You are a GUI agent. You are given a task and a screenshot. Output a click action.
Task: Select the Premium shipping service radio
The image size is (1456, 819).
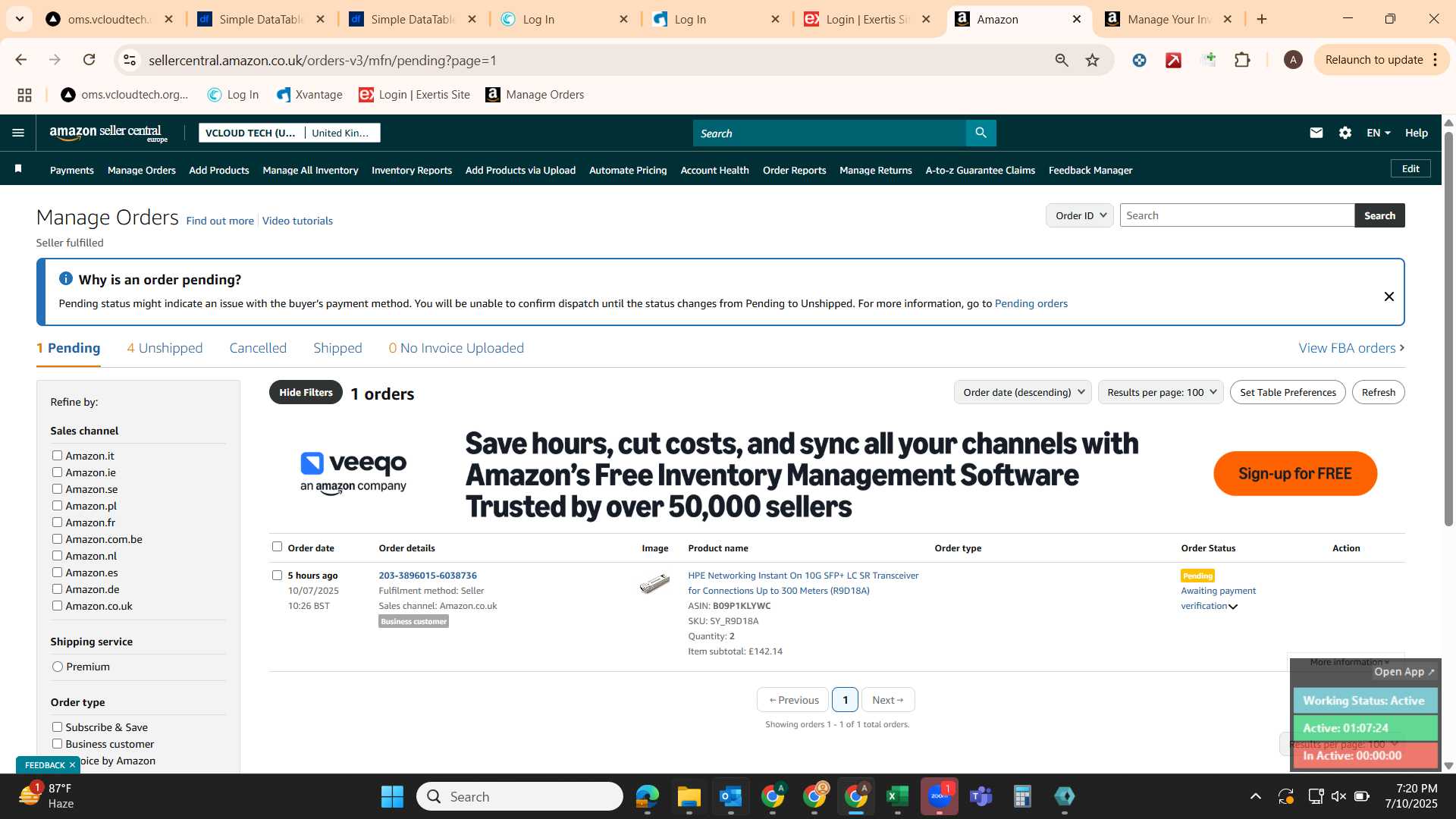pyautogui.click(x=58, y=667)
